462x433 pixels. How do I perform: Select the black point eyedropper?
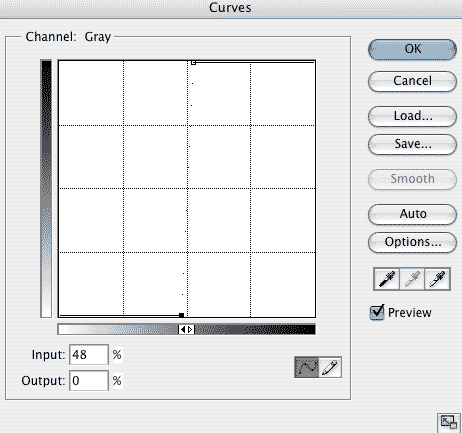386,279
